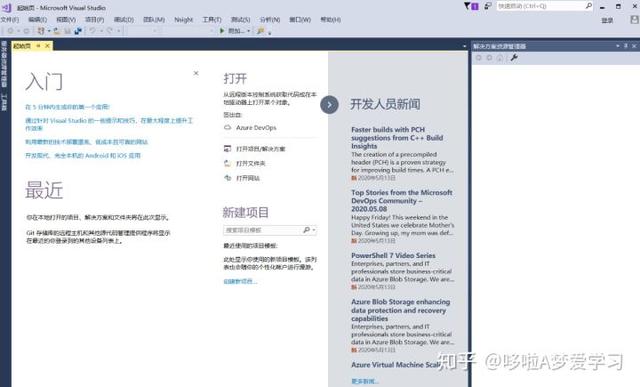The image size is (640, 387).
Task: Open Top Stories DevOps Community article
Action: (402, 200)
